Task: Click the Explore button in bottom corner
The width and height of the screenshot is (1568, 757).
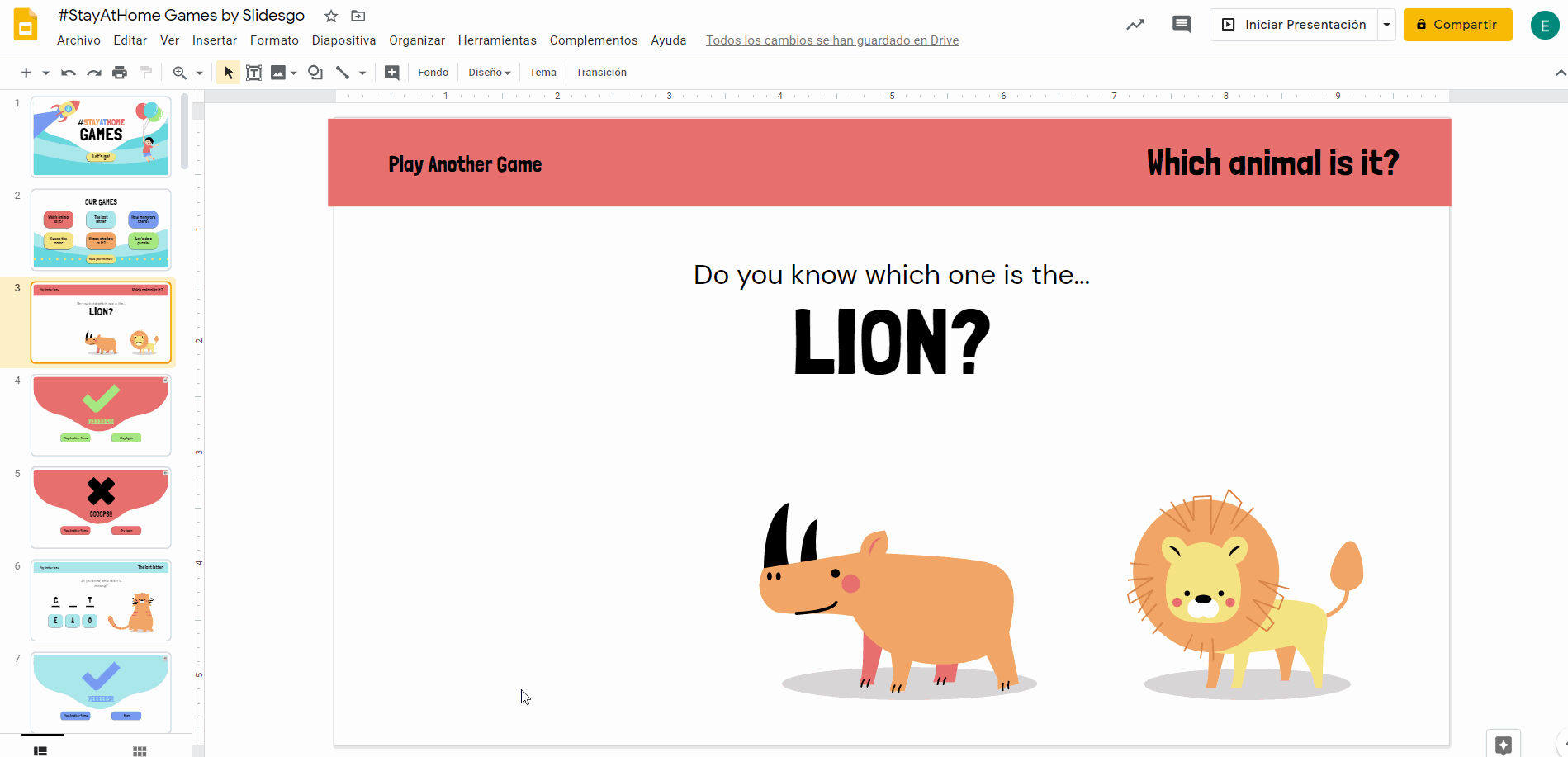Action: point(1503,745)
